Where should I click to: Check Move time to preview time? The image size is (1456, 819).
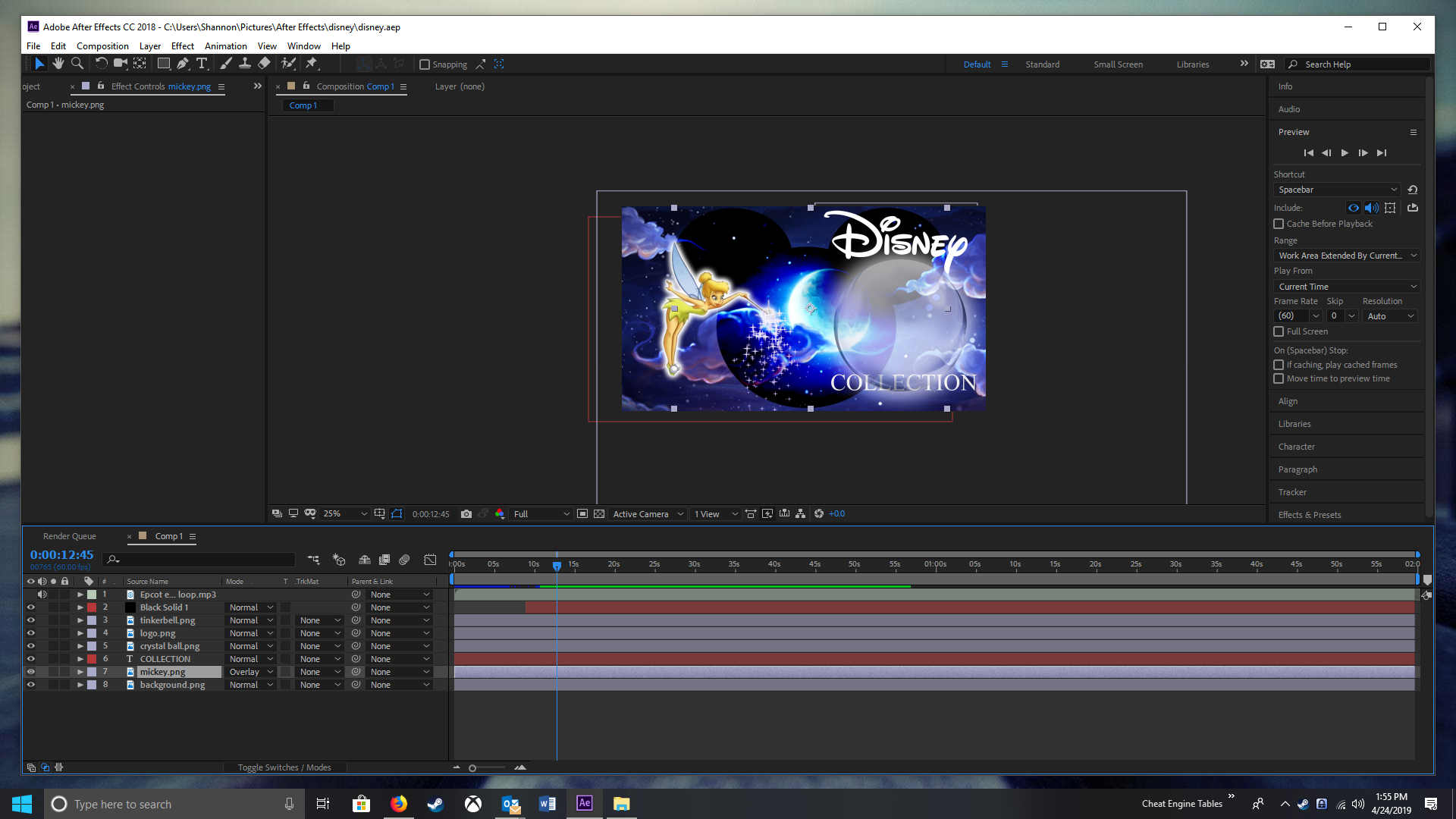[1279, 378]
